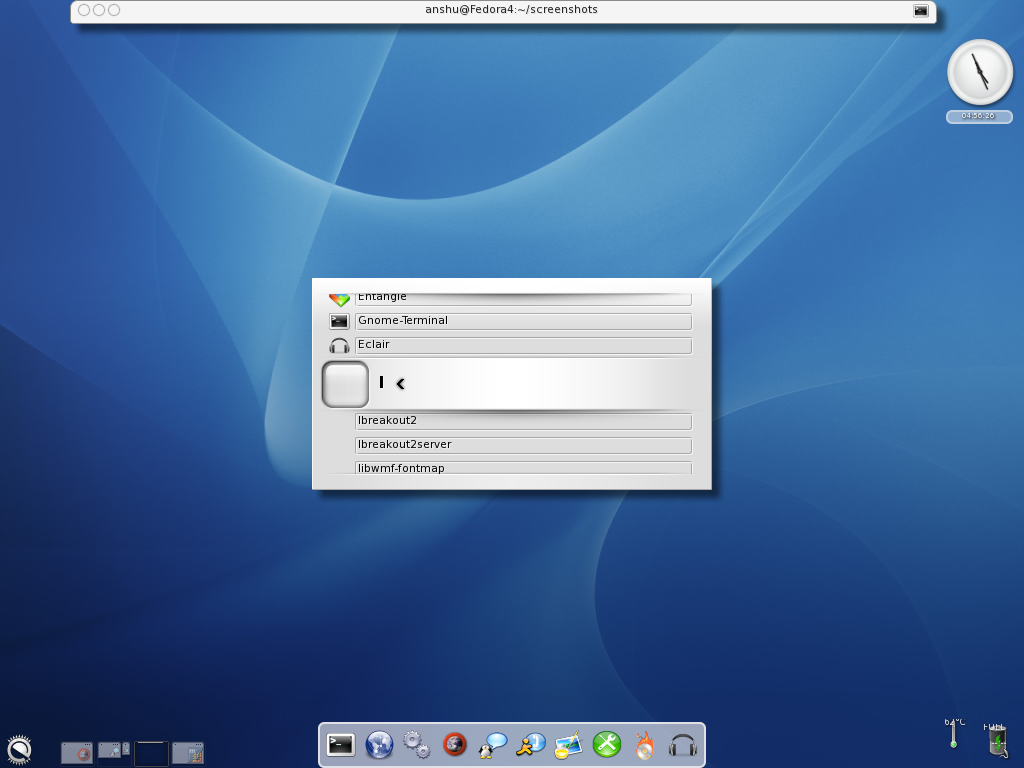Screen dimensions: 1024x768
Task: Click the middle round titlebar button of terminal
Action: [99, 10]
